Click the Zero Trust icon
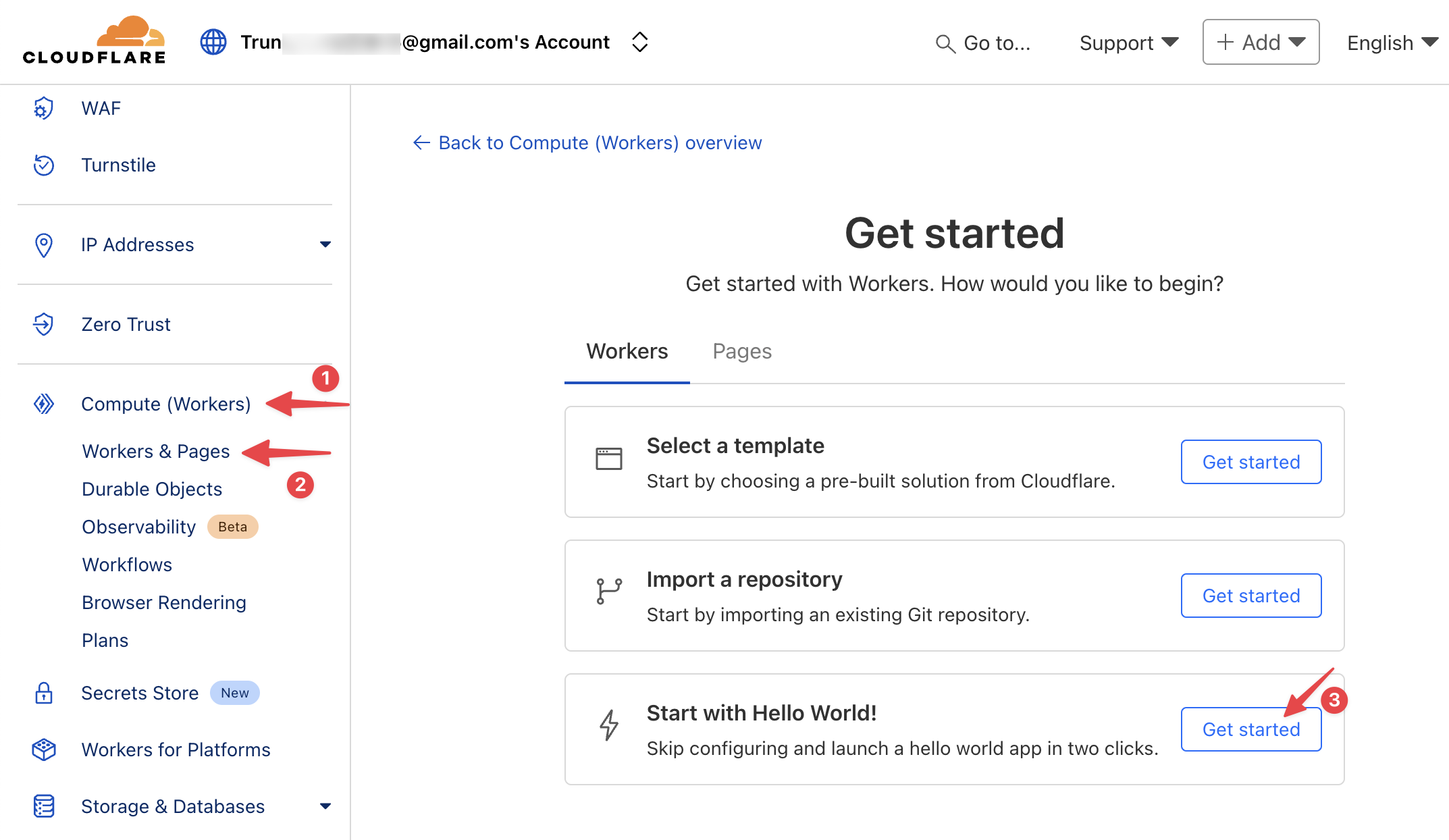 coord(44,324)
